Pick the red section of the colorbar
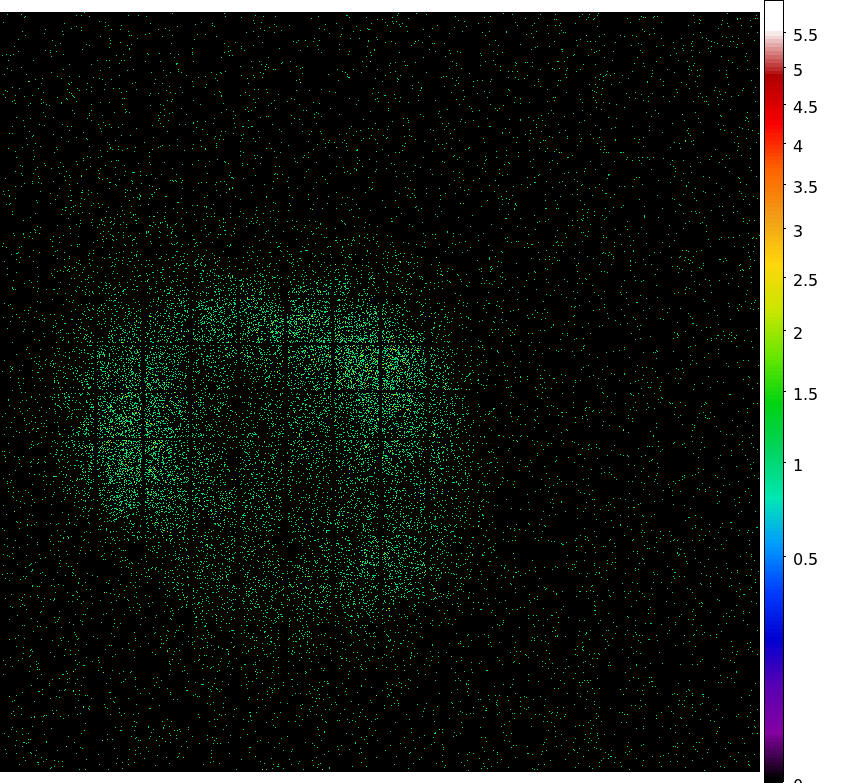 click(x=774, y=110)
